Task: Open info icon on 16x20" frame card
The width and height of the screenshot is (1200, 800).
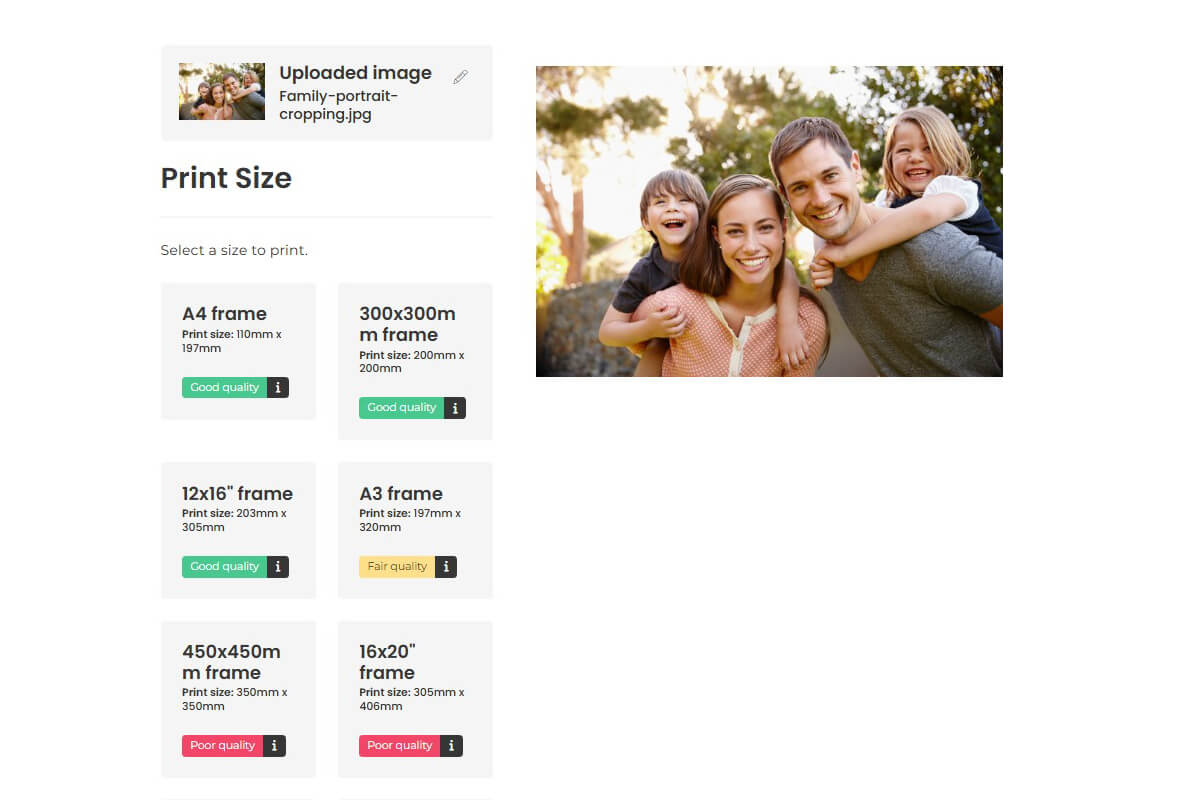Action: point(451,746)
